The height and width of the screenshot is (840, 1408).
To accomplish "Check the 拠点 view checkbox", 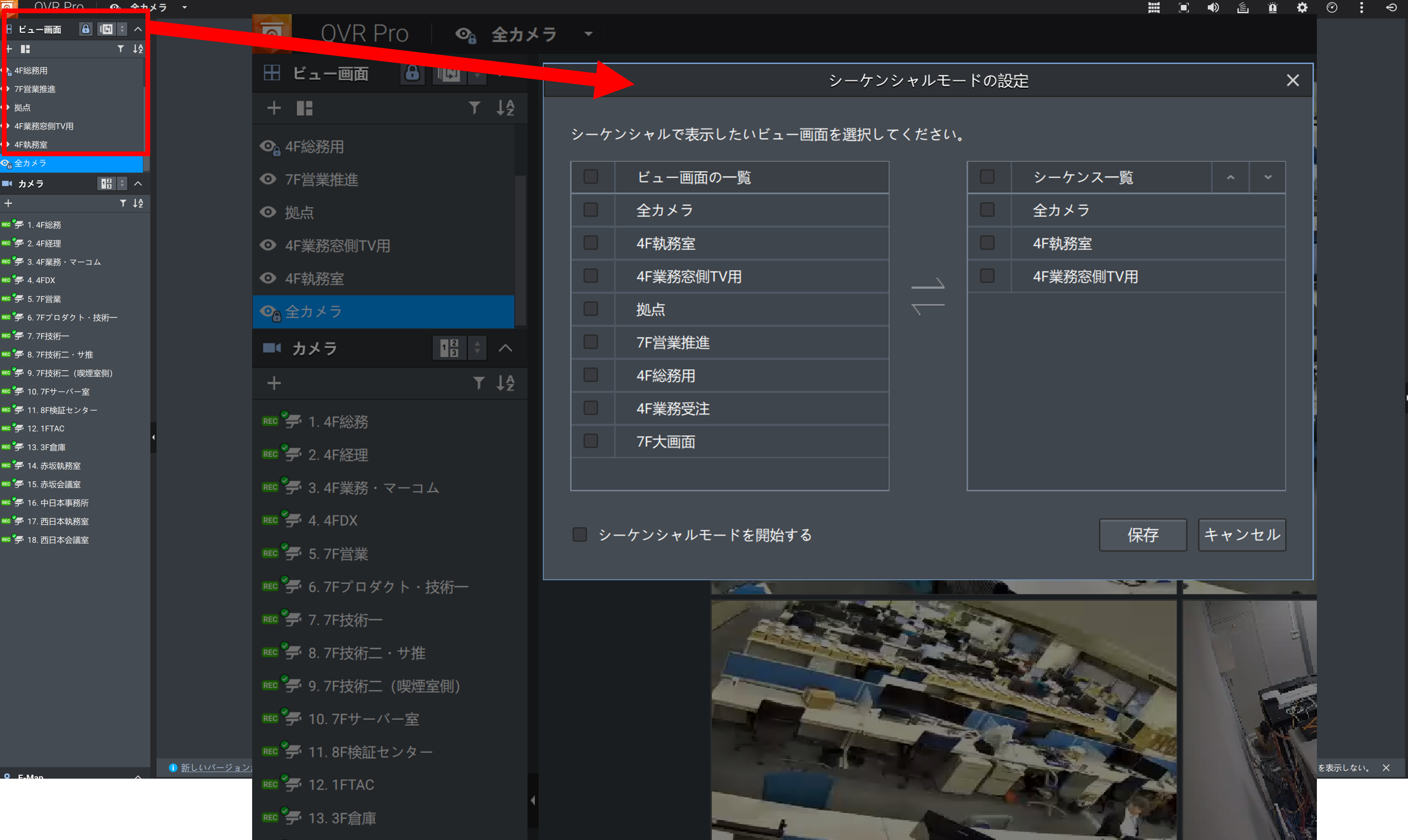I will click(591, 309).
